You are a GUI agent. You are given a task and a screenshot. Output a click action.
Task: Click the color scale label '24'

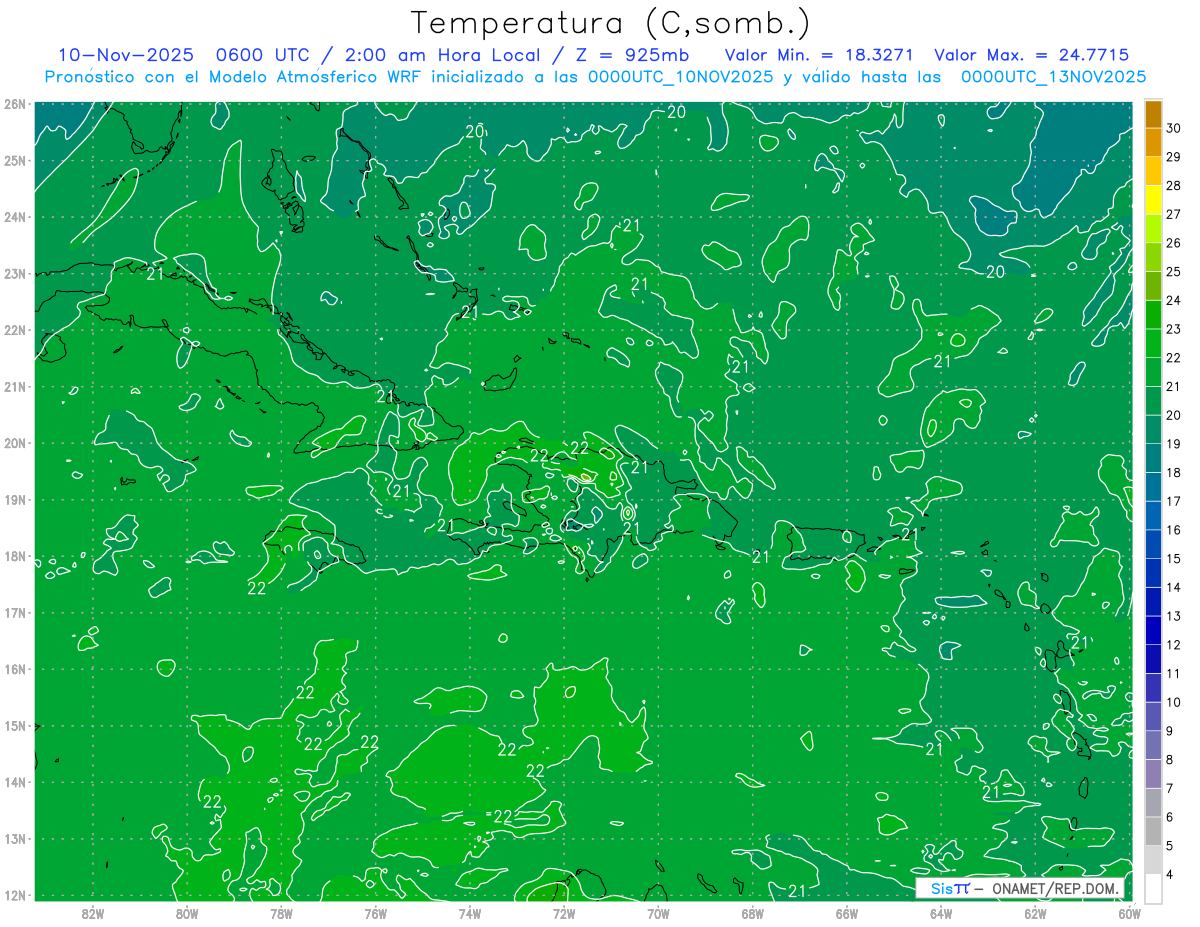click(x=1174, y=300)
